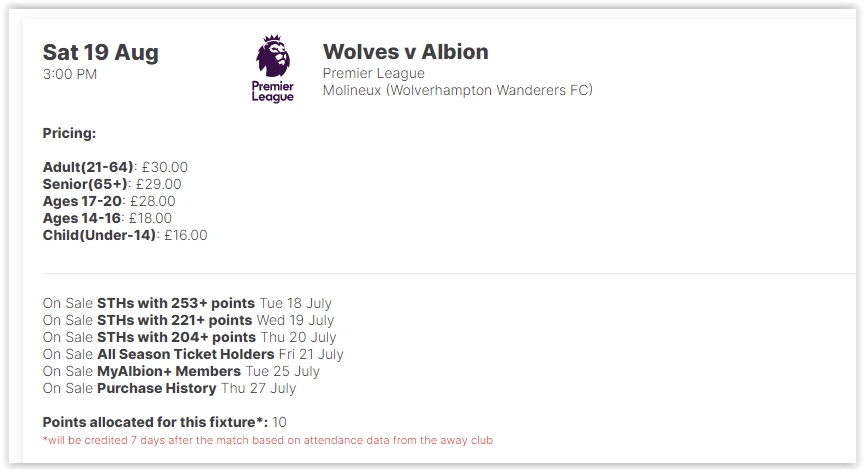
Task: Click the Sat 19 Aug date heading
Action: [101, 52]
